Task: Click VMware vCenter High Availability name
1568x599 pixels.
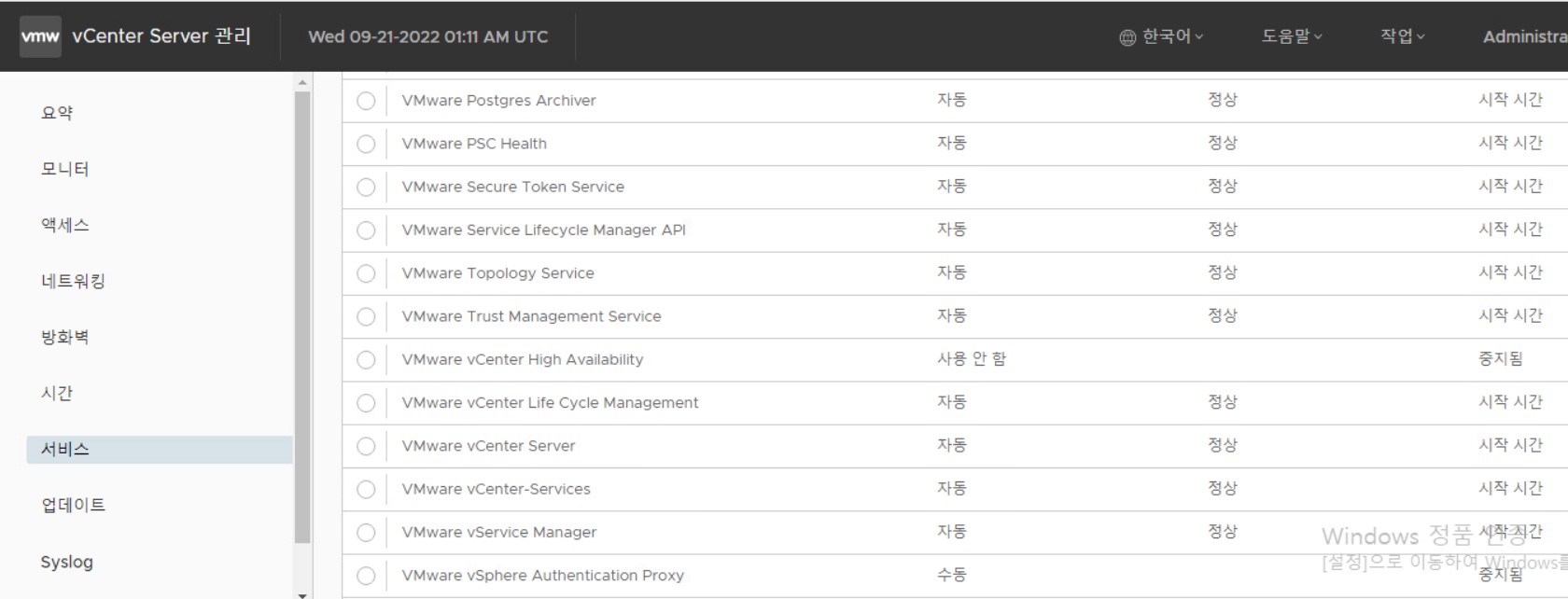Action: pyautogui.click(x=523, y=359)
